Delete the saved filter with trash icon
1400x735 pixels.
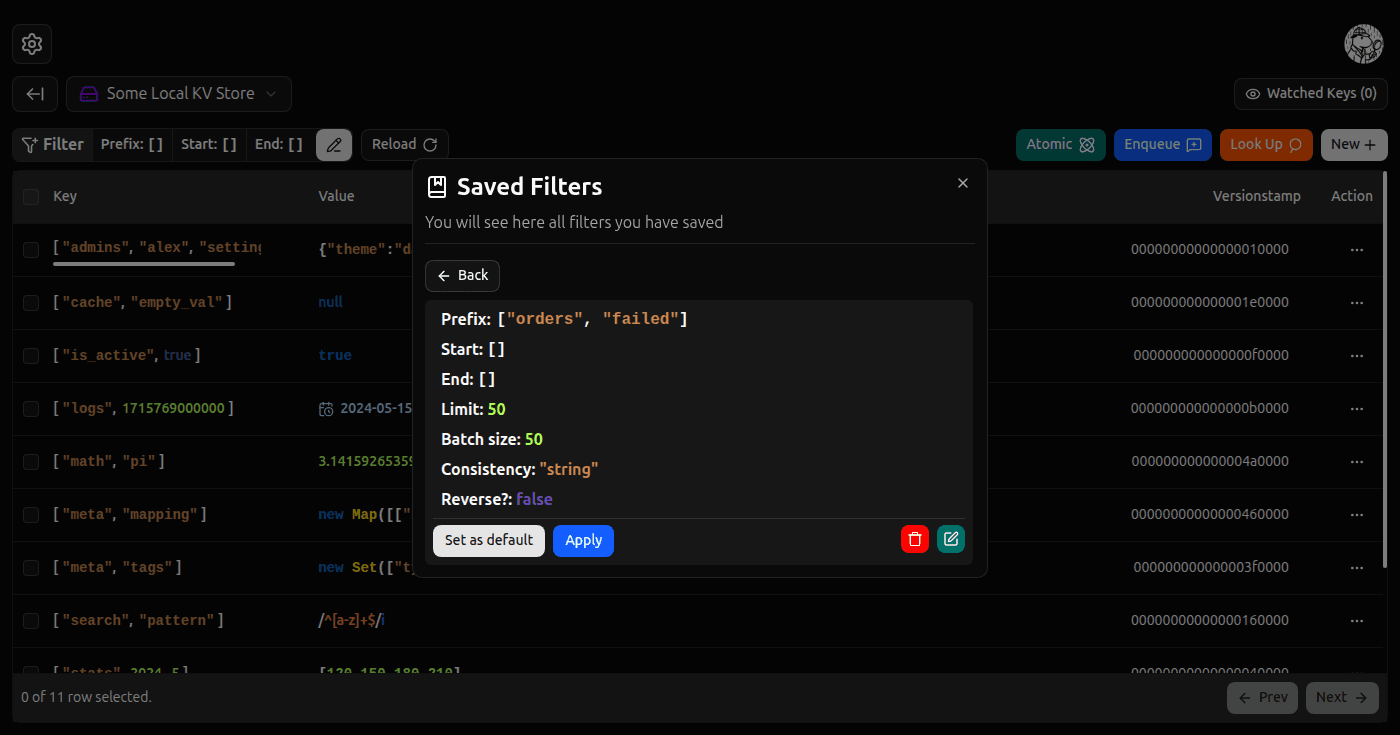point(915,540)
